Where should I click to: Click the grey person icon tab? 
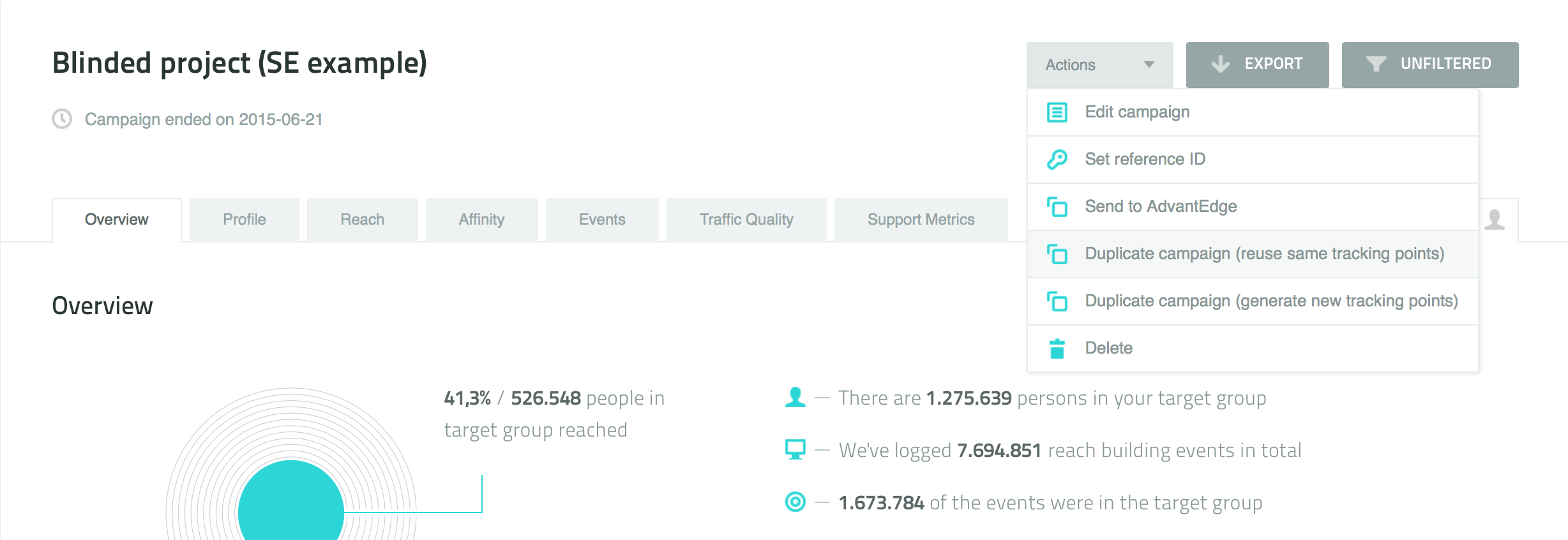(1495, 220)
